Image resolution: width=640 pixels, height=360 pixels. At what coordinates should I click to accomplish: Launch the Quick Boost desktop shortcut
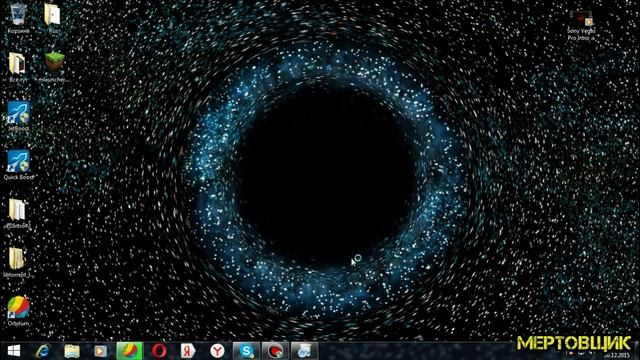coord(18,164)
